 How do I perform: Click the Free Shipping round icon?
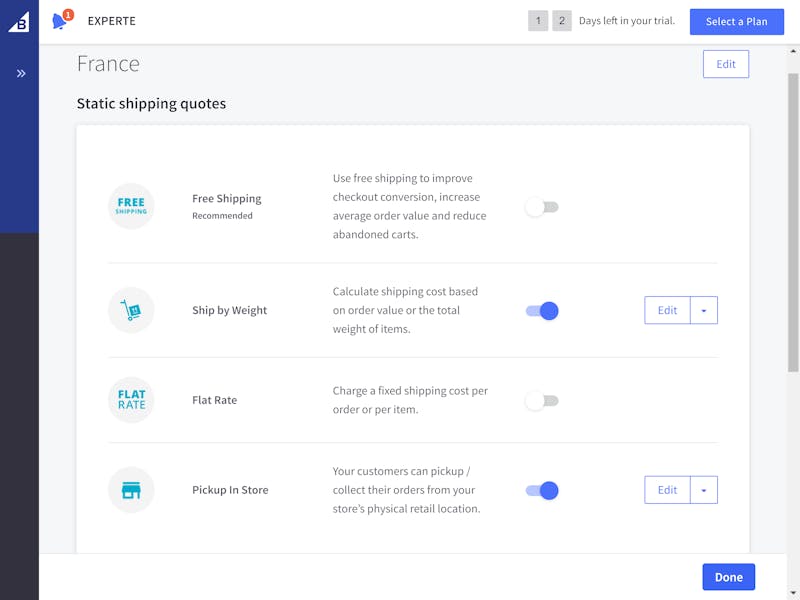[x=131, y=206]
